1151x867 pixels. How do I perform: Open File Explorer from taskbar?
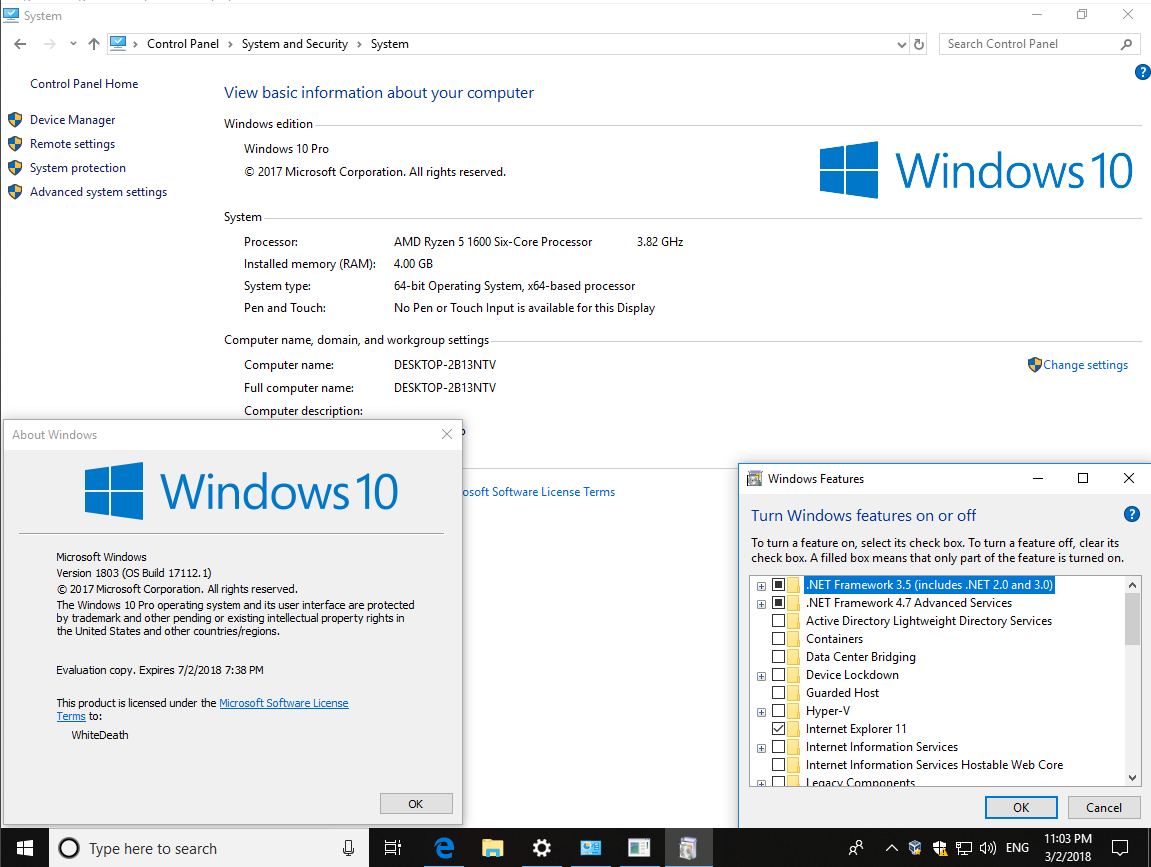[x=492, y=848]
